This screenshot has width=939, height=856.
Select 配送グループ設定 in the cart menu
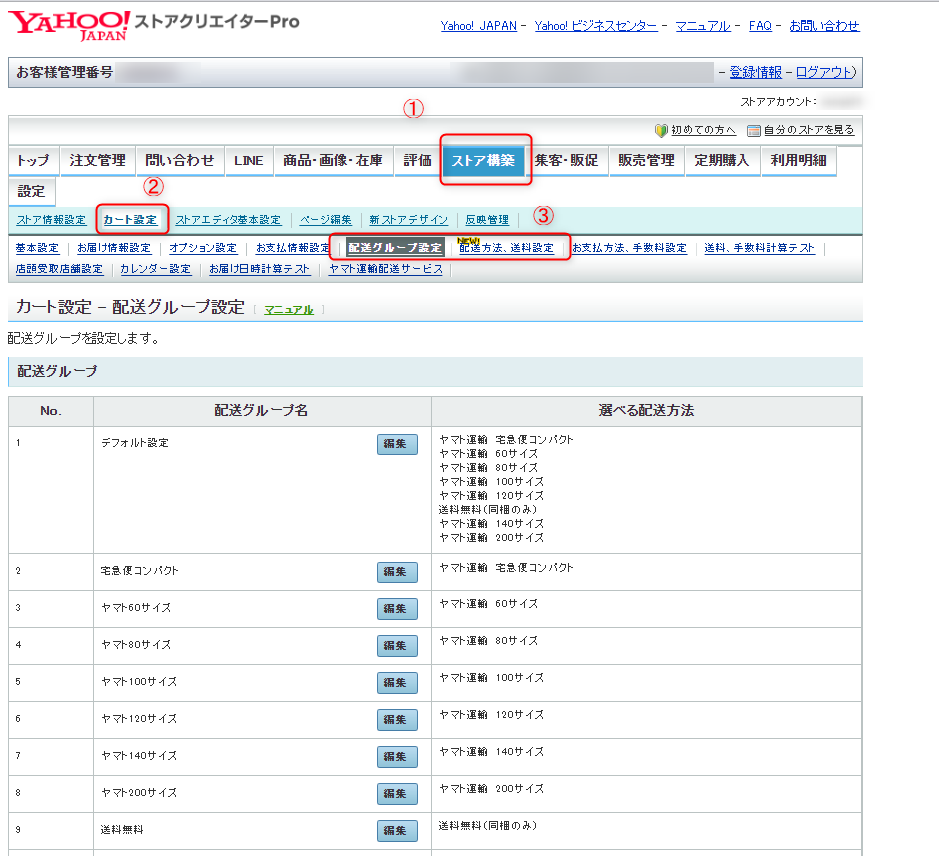(395, 248)
